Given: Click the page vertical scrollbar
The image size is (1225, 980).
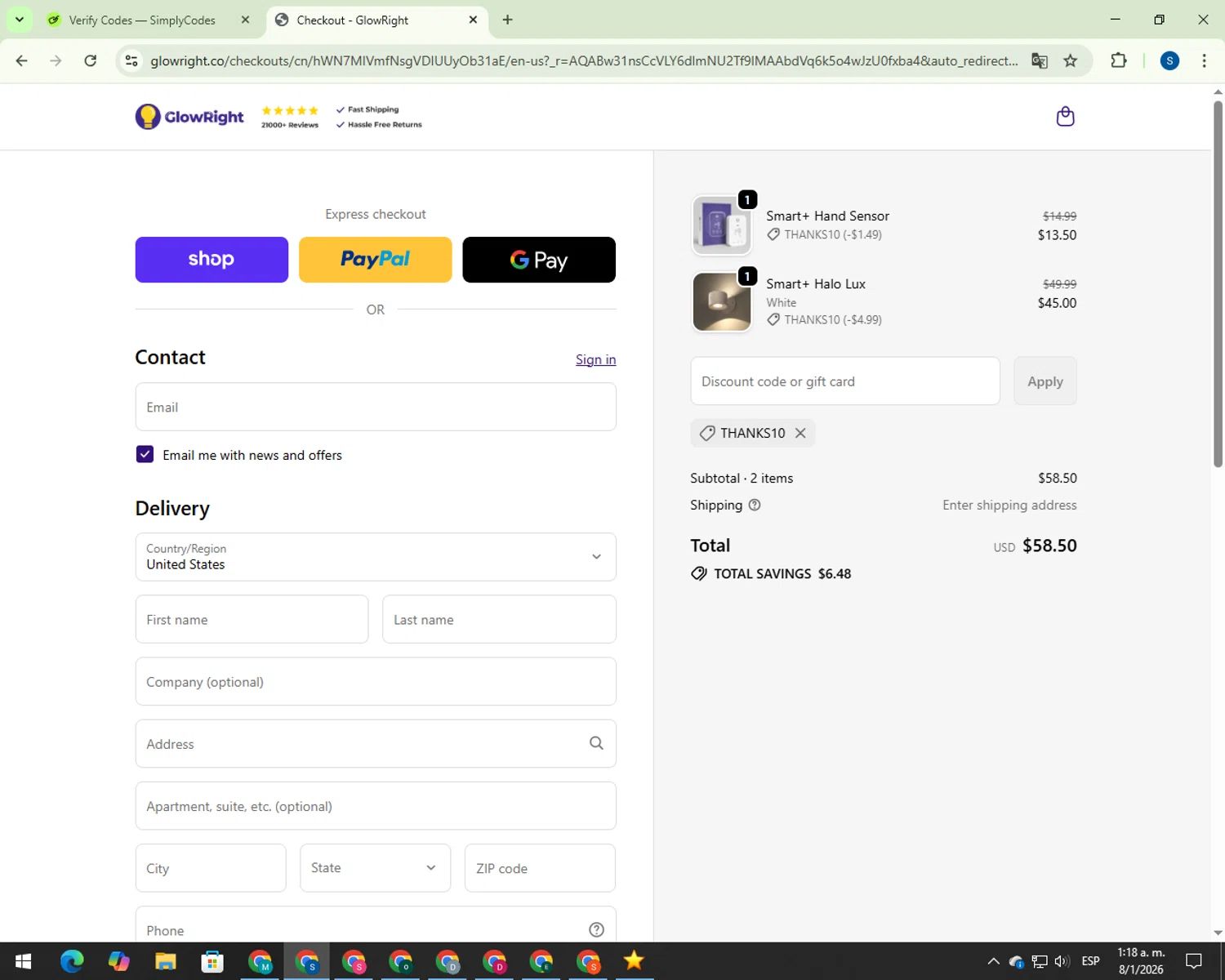Looking at the screenshot, I should (x=1218, y=284).
